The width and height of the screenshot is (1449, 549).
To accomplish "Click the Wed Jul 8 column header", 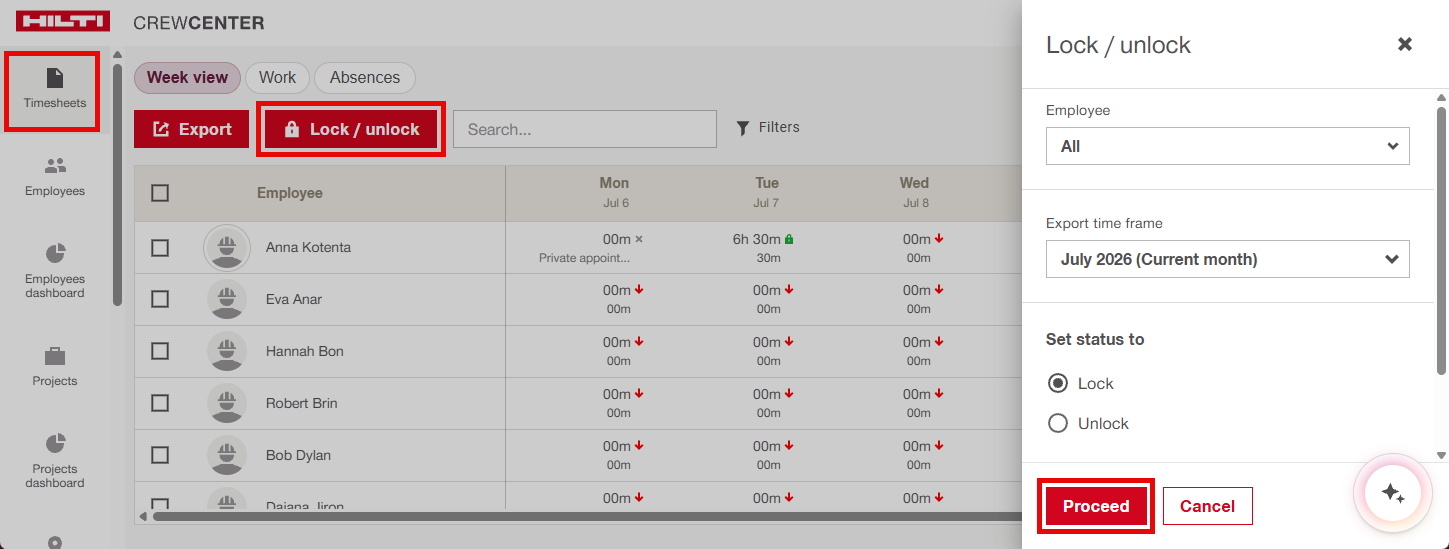I will click(x=915, y=192).
